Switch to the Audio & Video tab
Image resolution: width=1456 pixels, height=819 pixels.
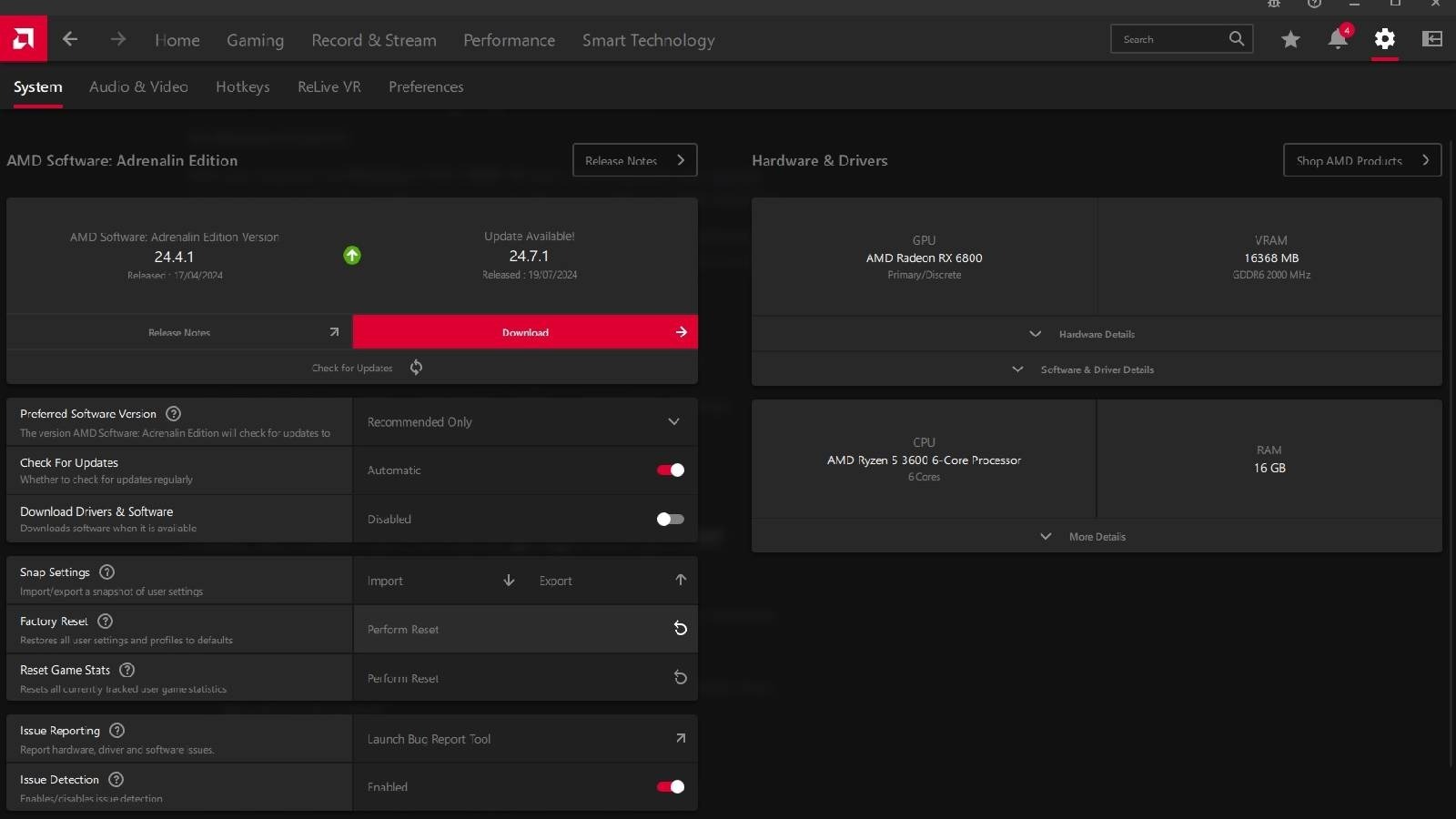pos(138,87)
